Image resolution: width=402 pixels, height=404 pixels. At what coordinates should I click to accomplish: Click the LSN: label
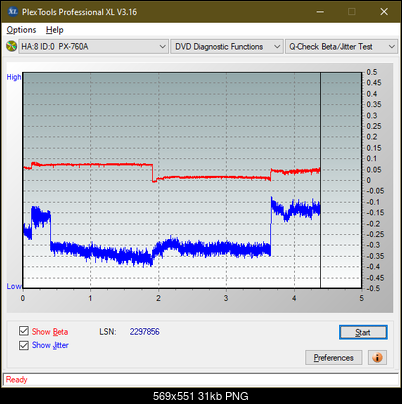click(x=108, y=332)
